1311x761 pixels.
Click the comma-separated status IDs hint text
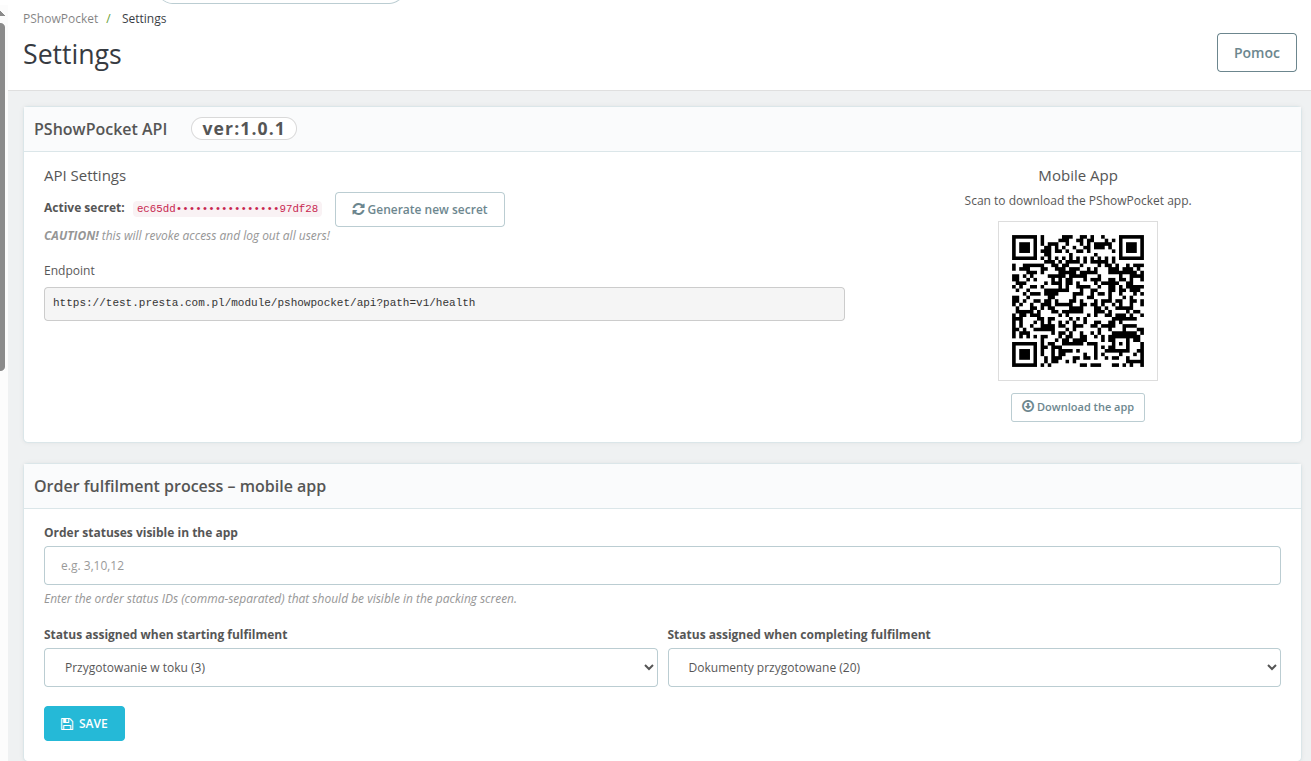(280, 599)
